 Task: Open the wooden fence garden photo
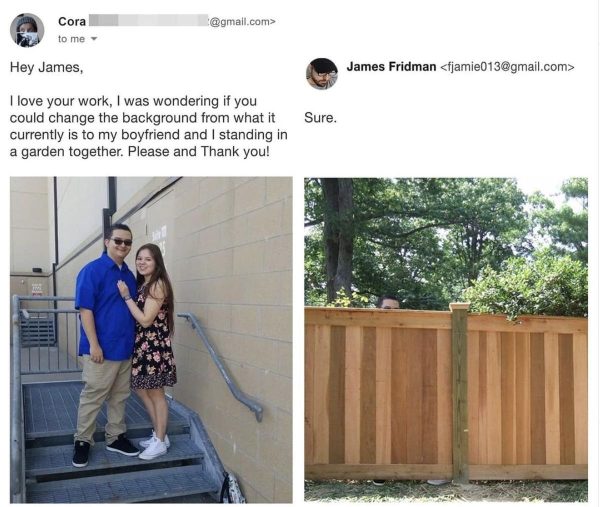pos(446,339)
